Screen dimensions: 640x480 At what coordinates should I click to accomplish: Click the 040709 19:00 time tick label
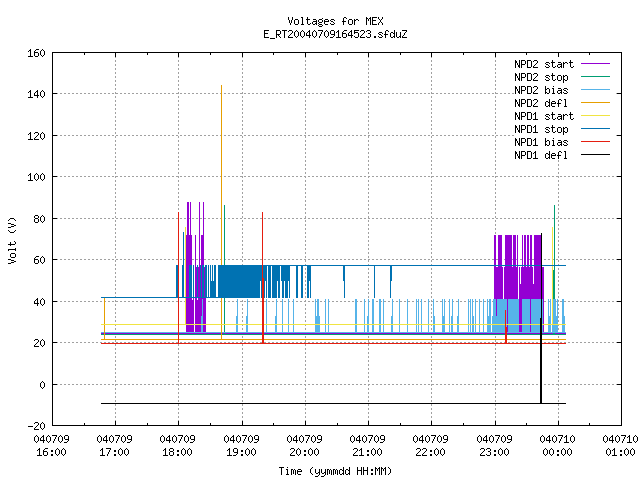[241, 446]
